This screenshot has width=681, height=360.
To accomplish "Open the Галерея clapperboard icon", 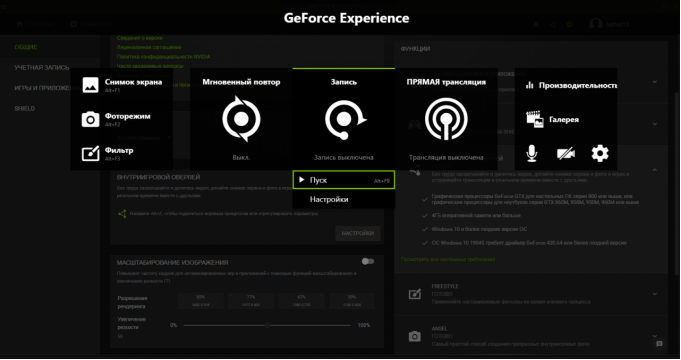I will [x=535, y=119].
